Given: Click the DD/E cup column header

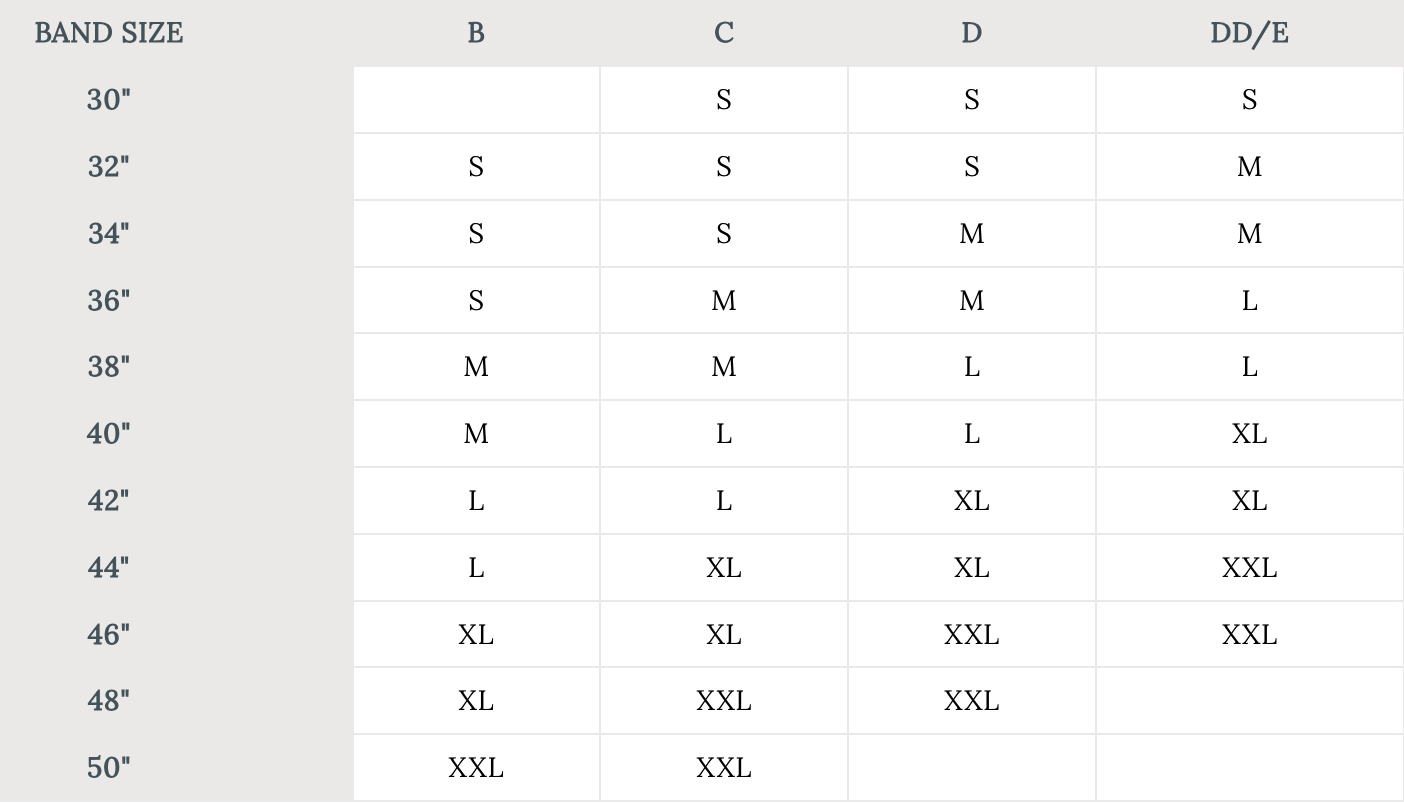Looking at the screenshot, I should (x=1249, y=33).
